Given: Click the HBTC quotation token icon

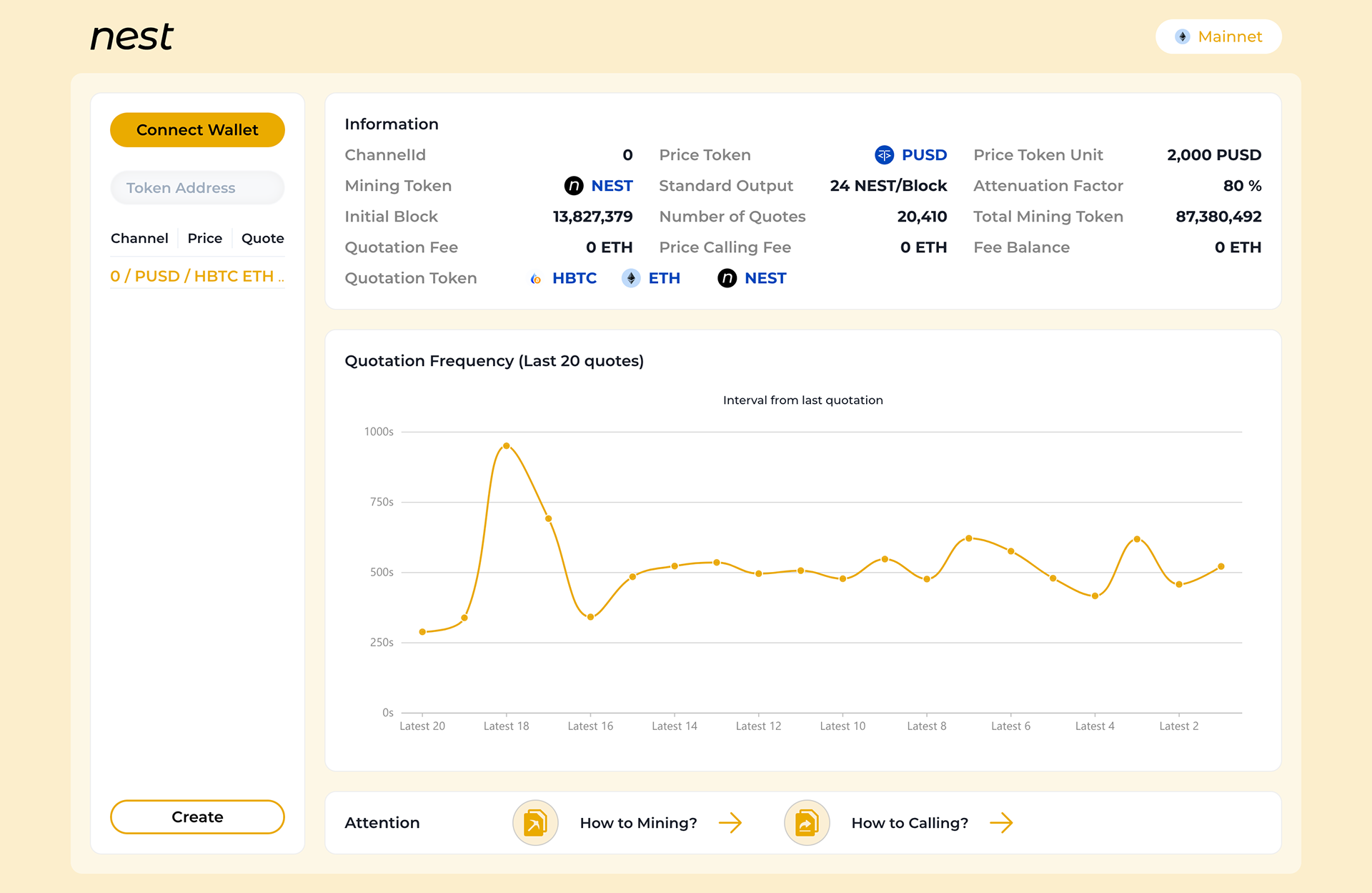Looking at the screenshot, I should [536, 279].
